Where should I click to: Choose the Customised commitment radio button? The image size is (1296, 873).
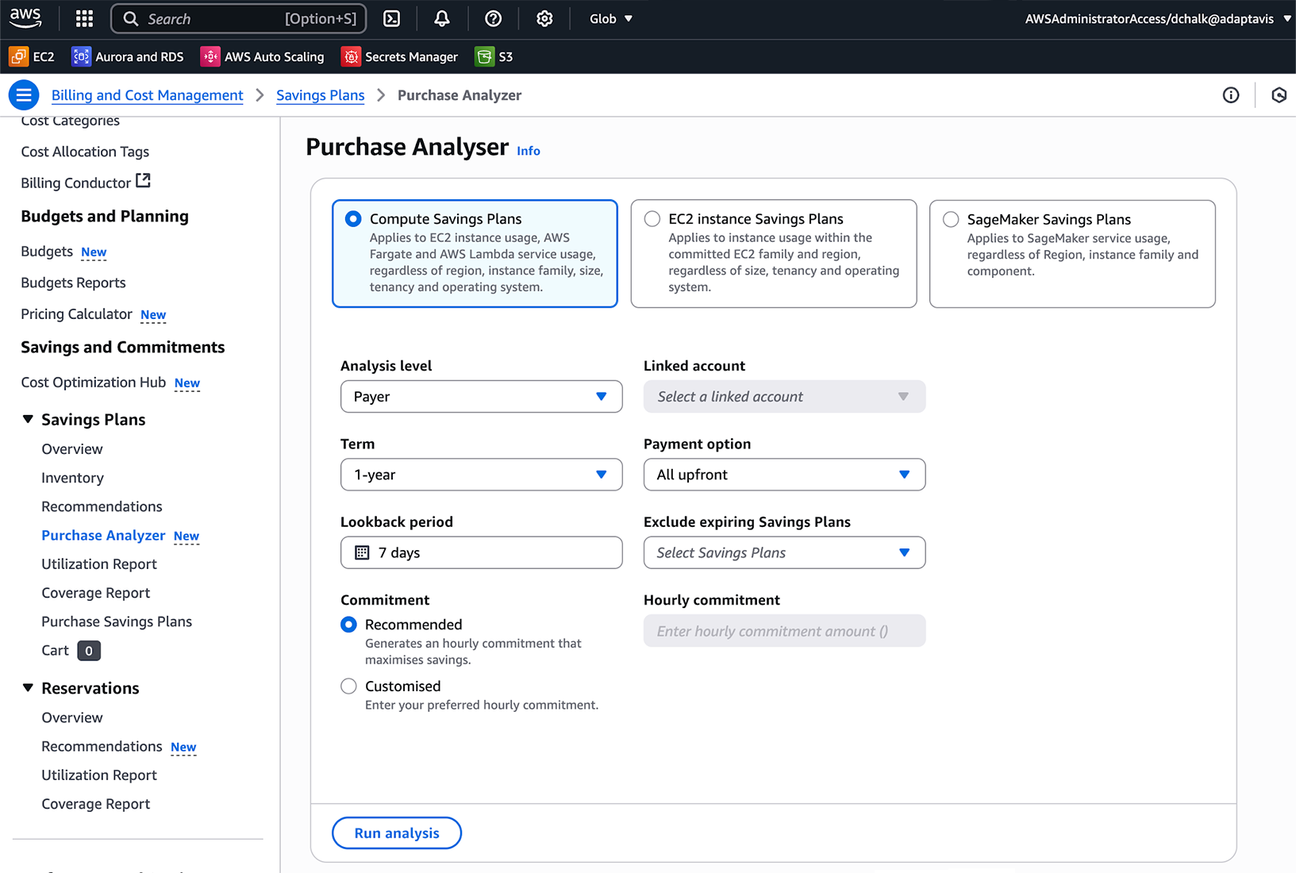tap(348, 686)
